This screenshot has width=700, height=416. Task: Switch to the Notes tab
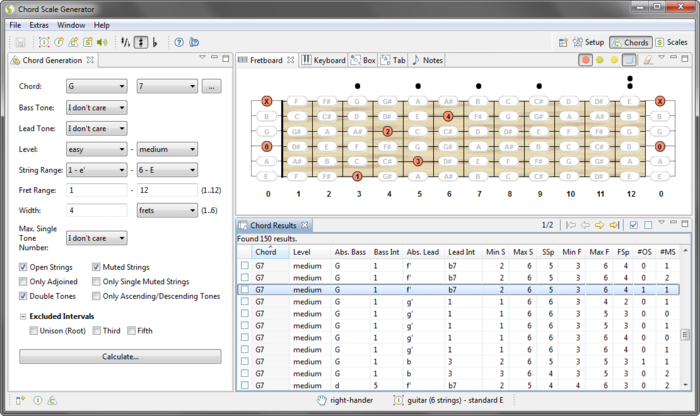[427, 60]
